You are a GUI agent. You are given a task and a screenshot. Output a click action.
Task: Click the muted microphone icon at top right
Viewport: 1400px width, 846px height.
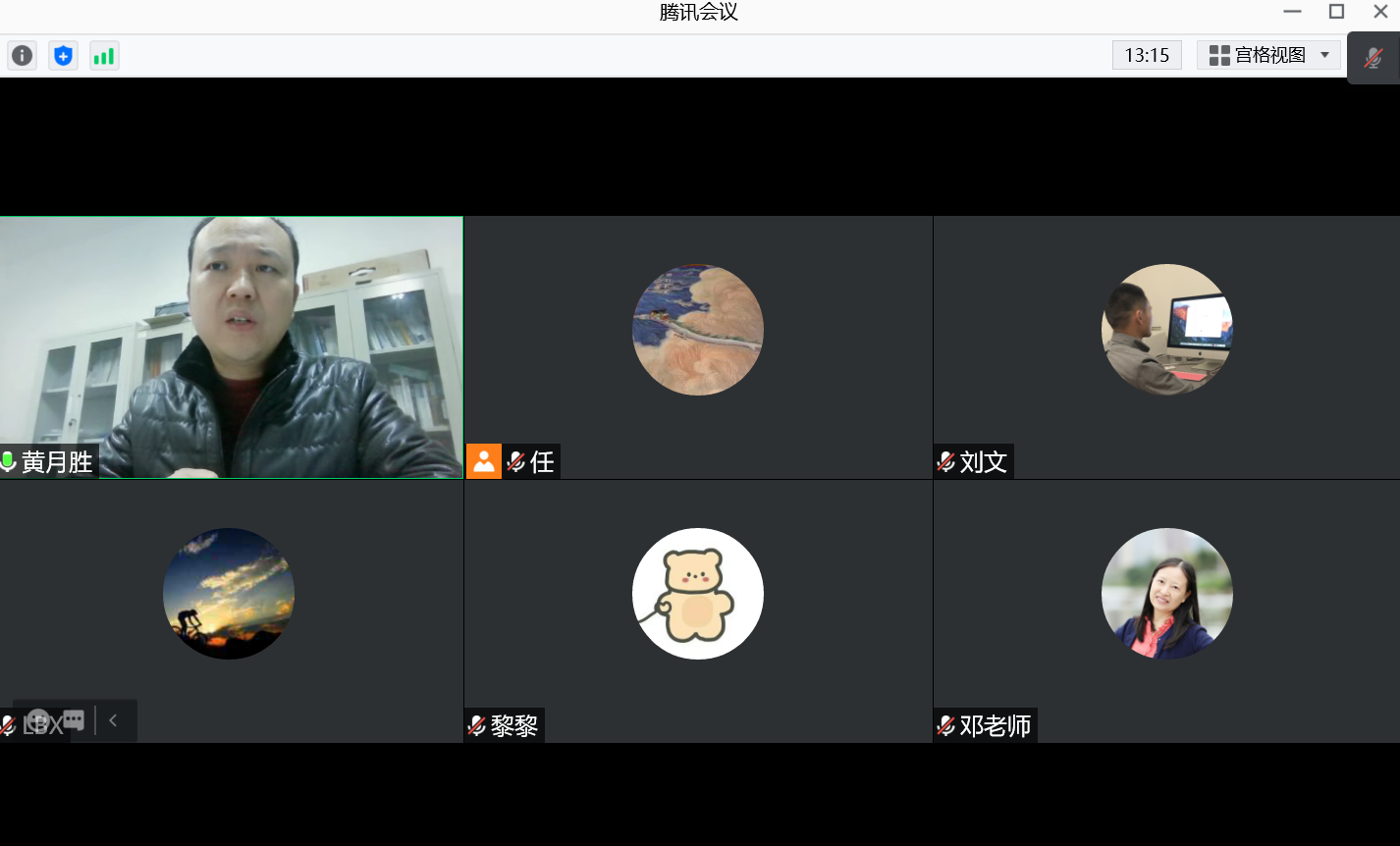(1373, 58)
